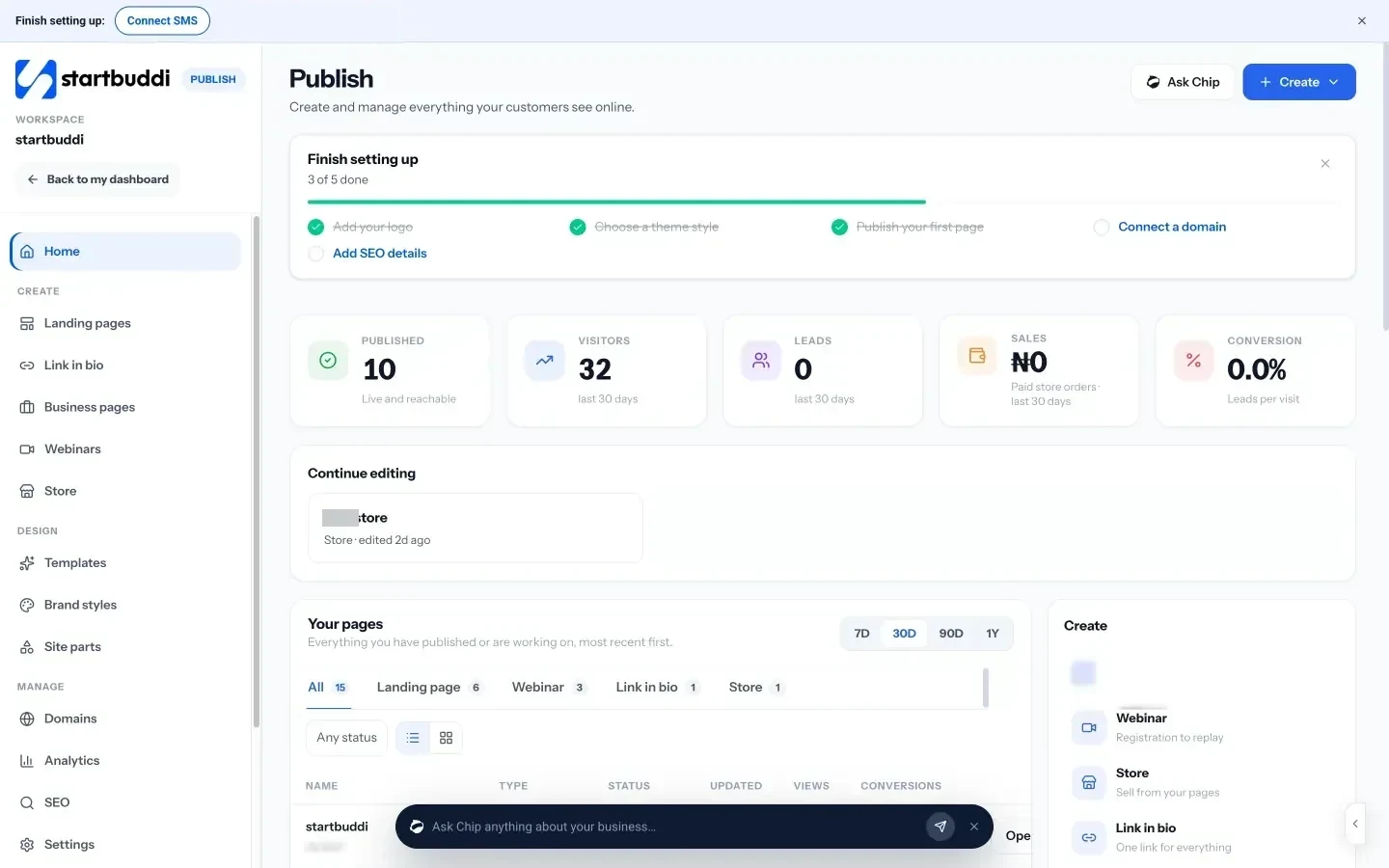Switch to the Webinar tab
1389x868 pixels.
click(549, 688)
